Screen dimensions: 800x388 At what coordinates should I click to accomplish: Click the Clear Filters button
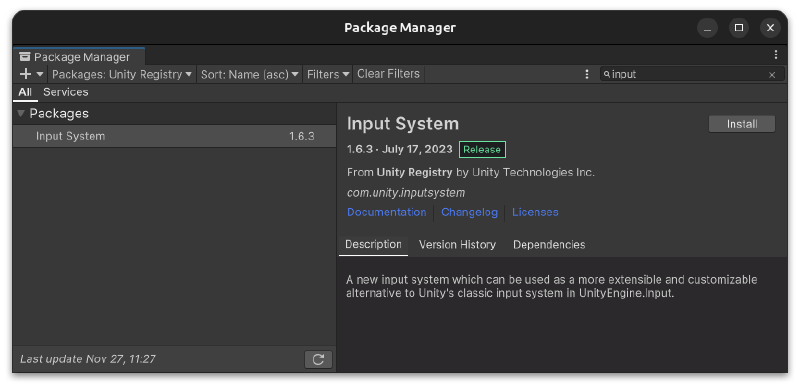point(388,74)
